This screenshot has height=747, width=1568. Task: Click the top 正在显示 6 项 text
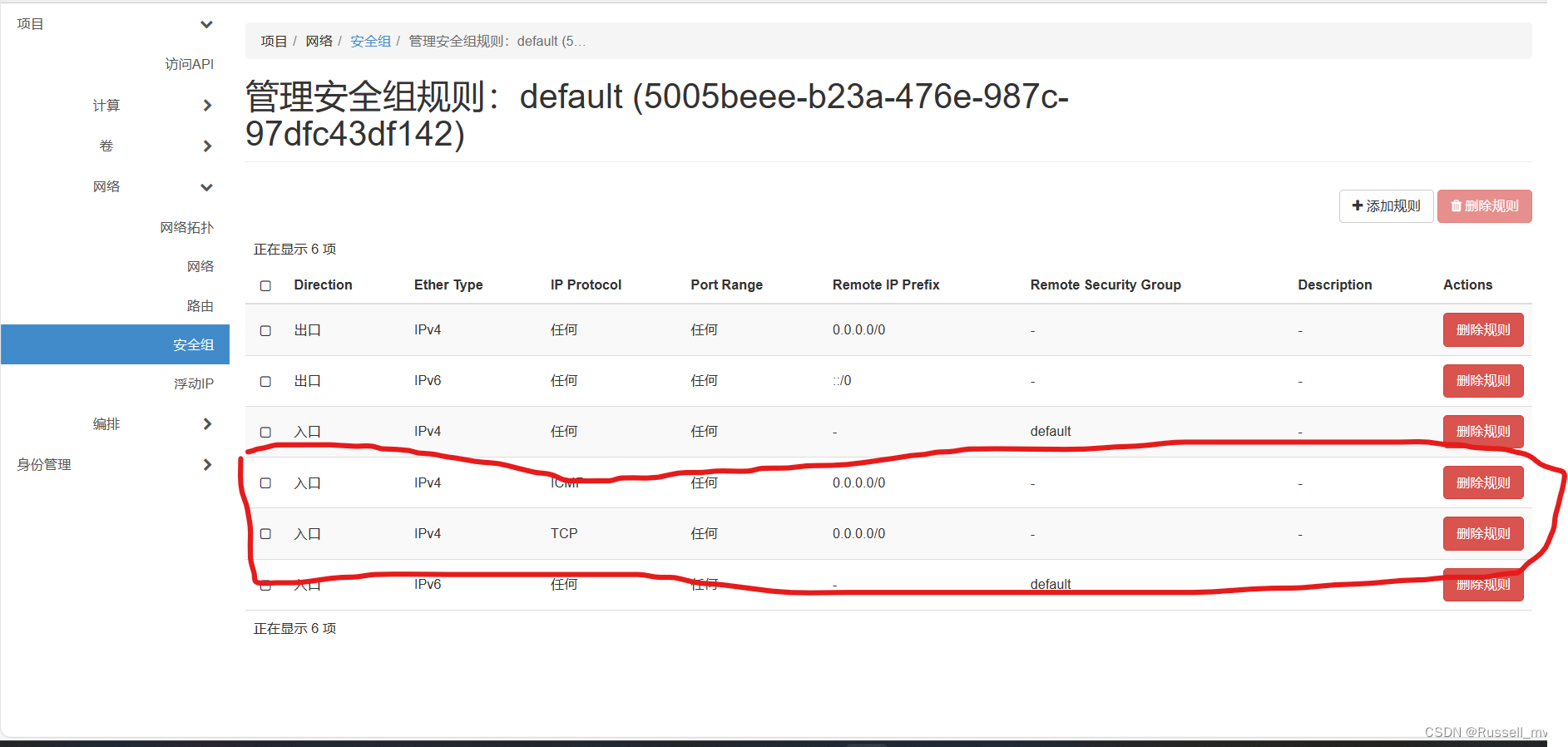click(294, 249)
